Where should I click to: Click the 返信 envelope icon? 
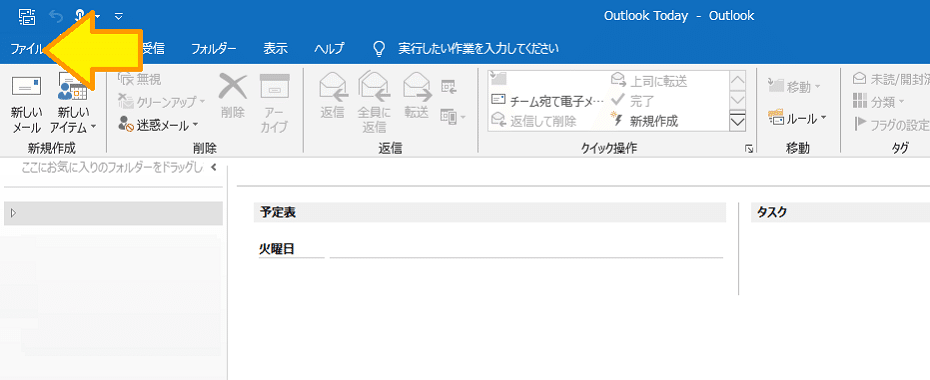[332, 87]
